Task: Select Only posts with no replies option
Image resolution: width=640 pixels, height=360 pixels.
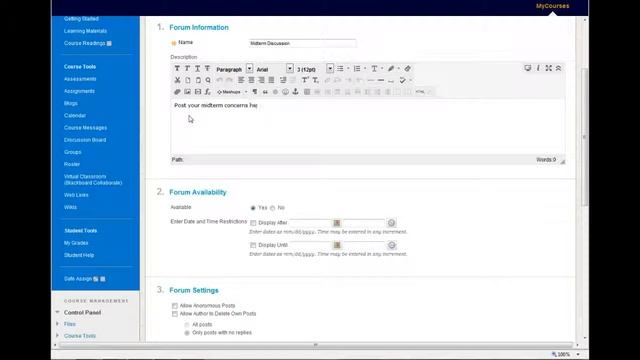Action: tap(187, 333)
